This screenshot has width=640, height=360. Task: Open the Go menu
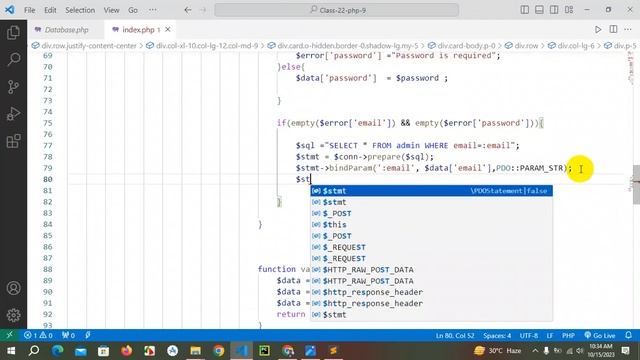133,10
